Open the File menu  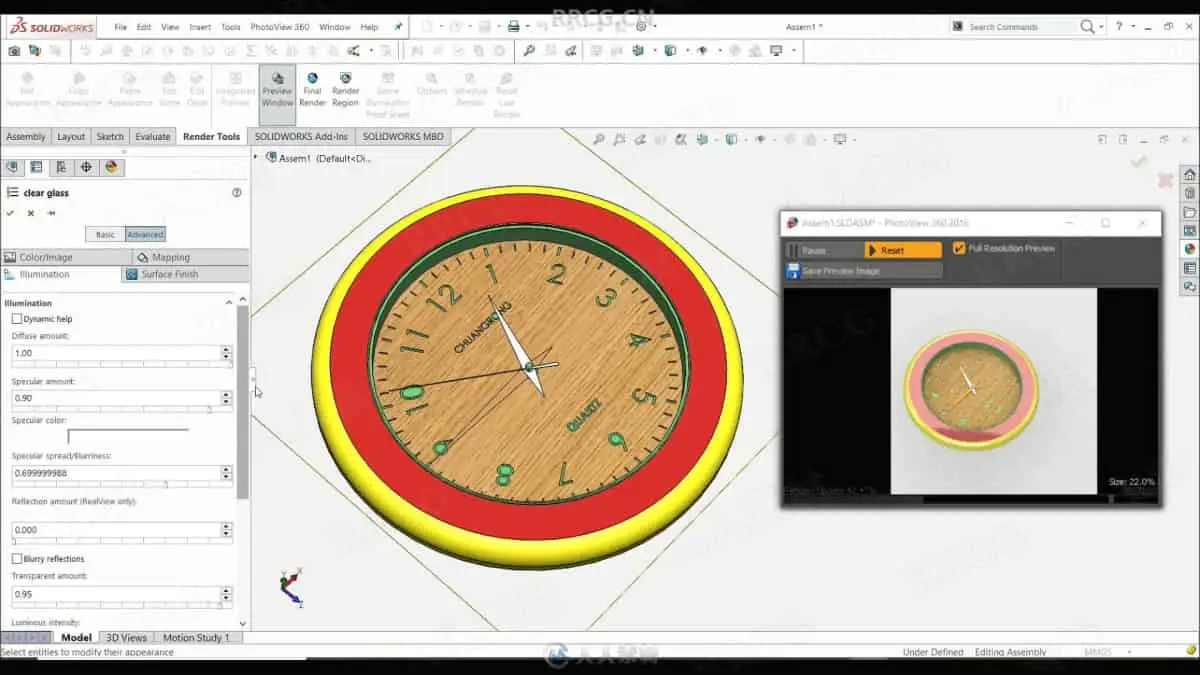[120, 27]
